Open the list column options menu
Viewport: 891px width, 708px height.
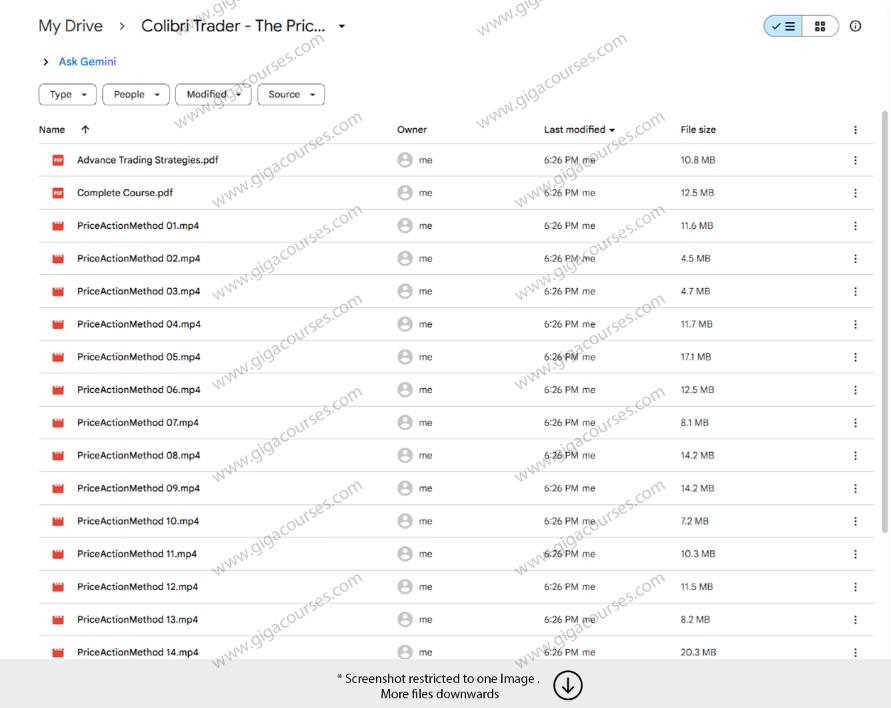[855, 129]
